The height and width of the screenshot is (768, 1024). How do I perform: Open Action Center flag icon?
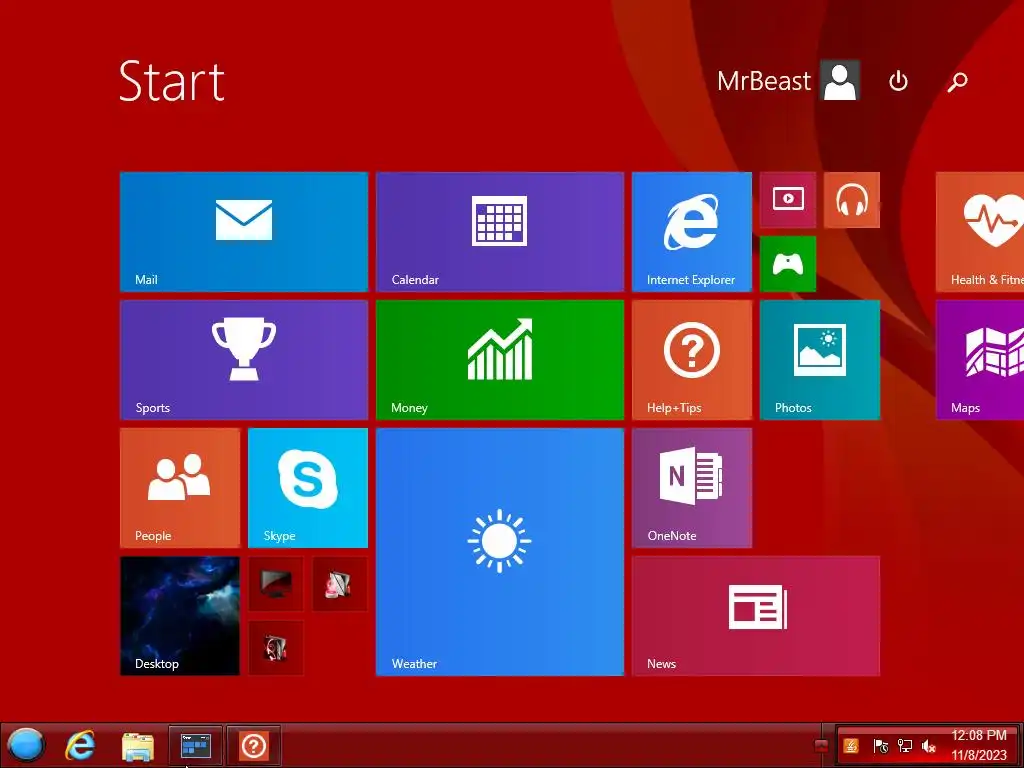coord(880,746)
